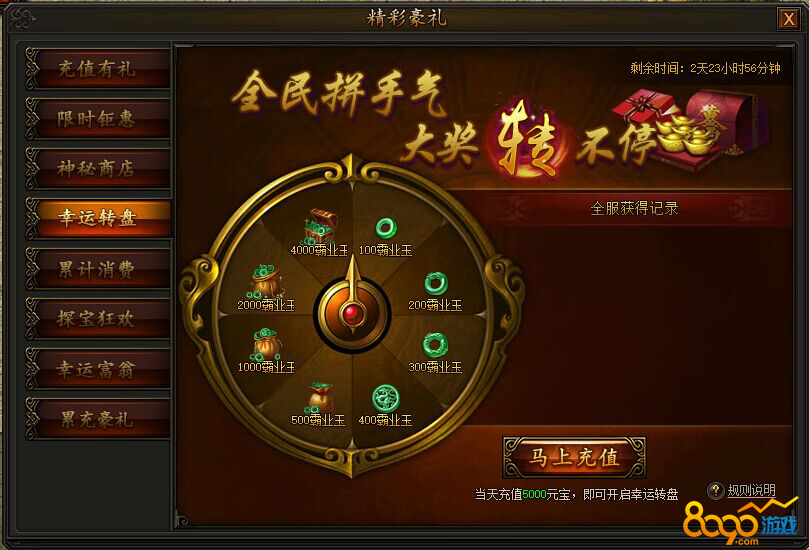Select the 幸运转盘 tab
Viewport: 809px width, 550px height.
tap(98, 218)
